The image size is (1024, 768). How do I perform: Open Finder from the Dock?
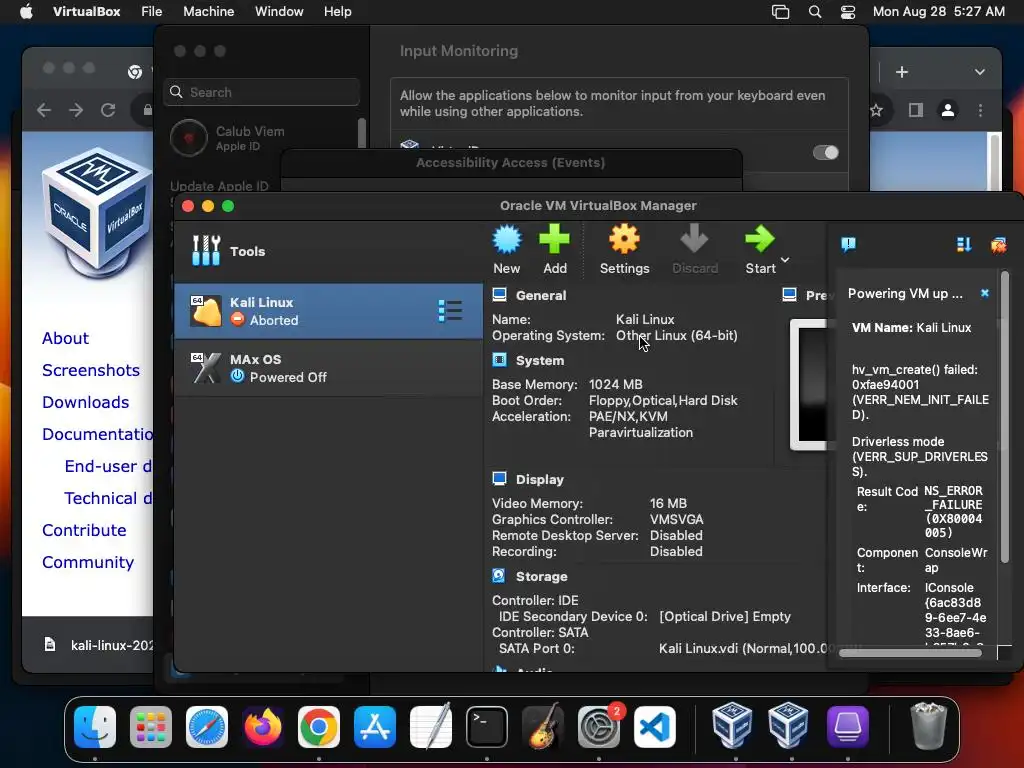coord(95,726)
